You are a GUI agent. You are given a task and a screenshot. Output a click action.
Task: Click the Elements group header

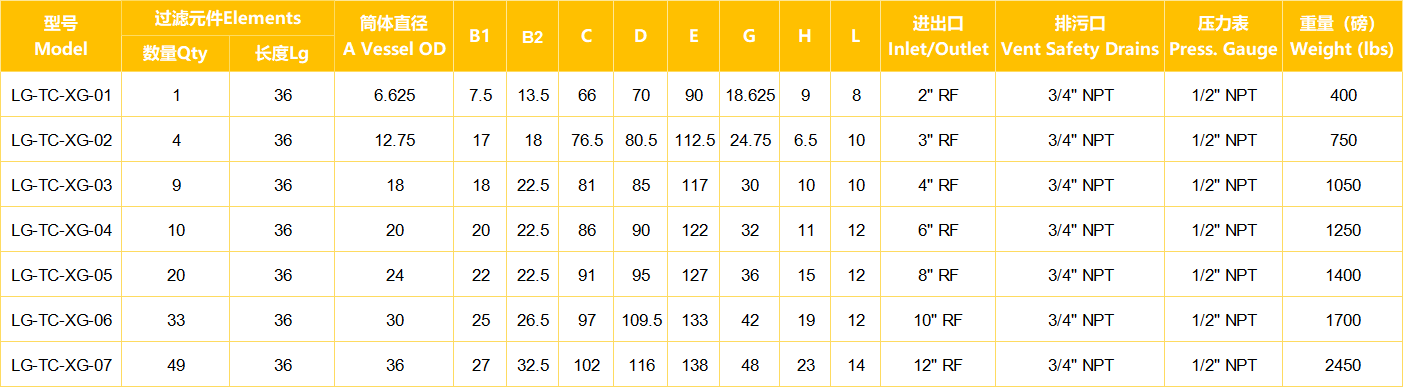(x=229, y=18)
